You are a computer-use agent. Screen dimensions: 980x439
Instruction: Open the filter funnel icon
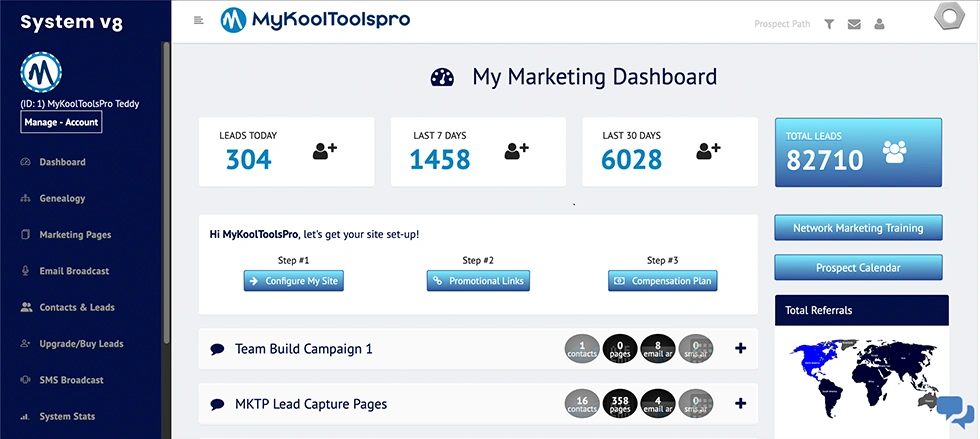(x=829, y=24)
